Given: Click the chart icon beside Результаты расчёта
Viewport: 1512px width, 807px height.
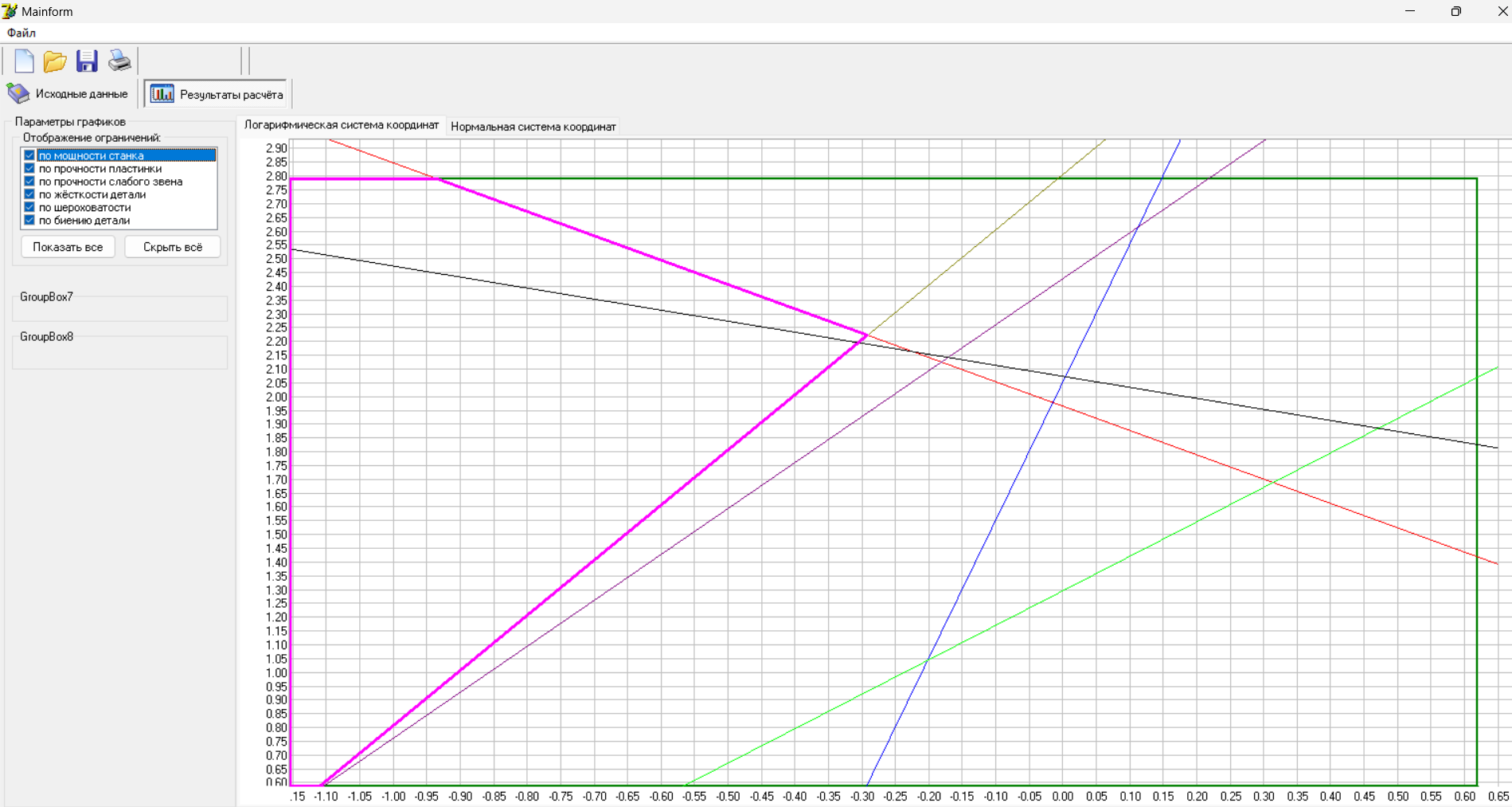Looking at the screenshot, I should (x=162, y=93).
